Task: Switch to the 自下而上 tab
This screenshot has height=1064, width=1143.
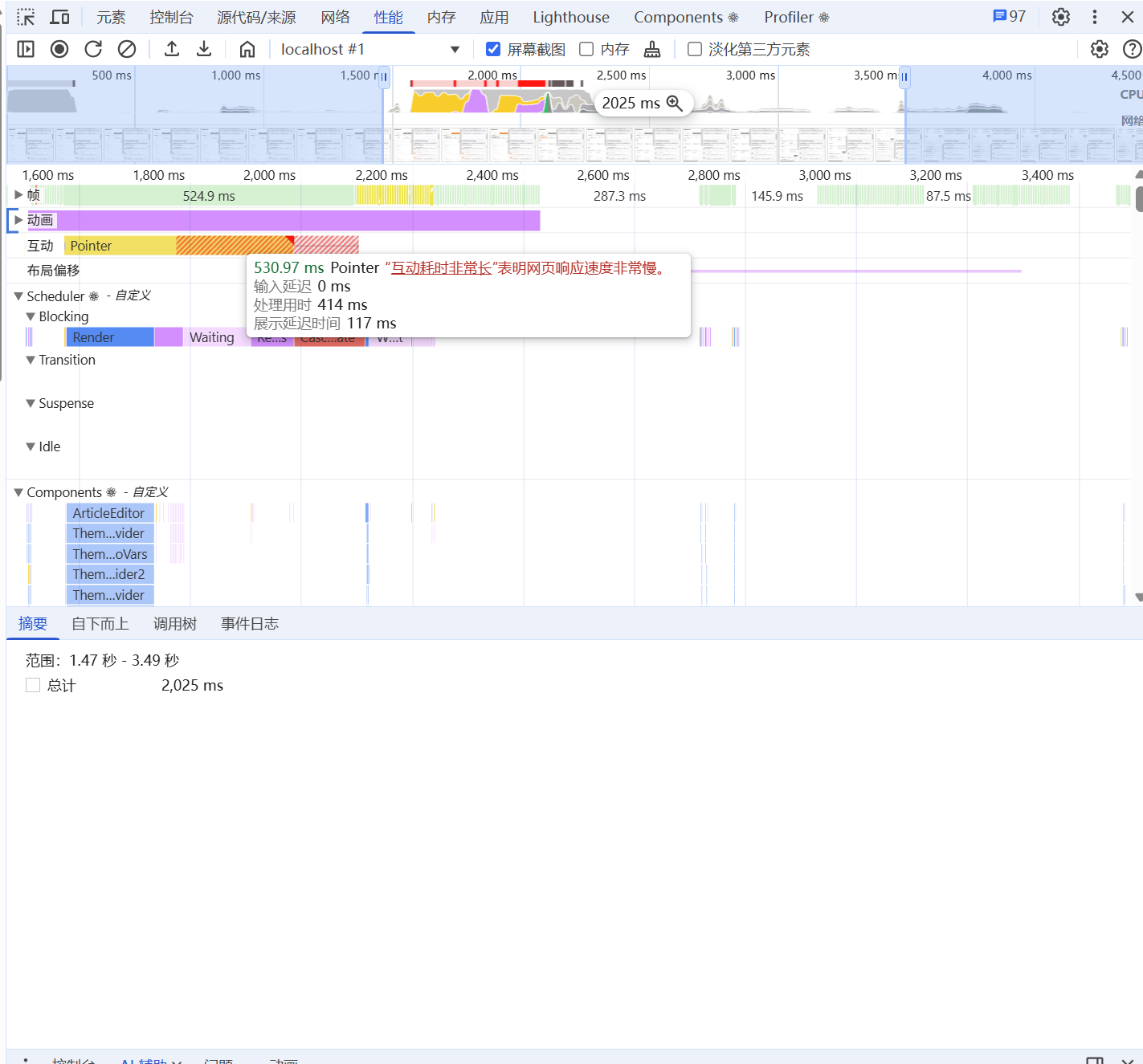Action: (100, 624)
